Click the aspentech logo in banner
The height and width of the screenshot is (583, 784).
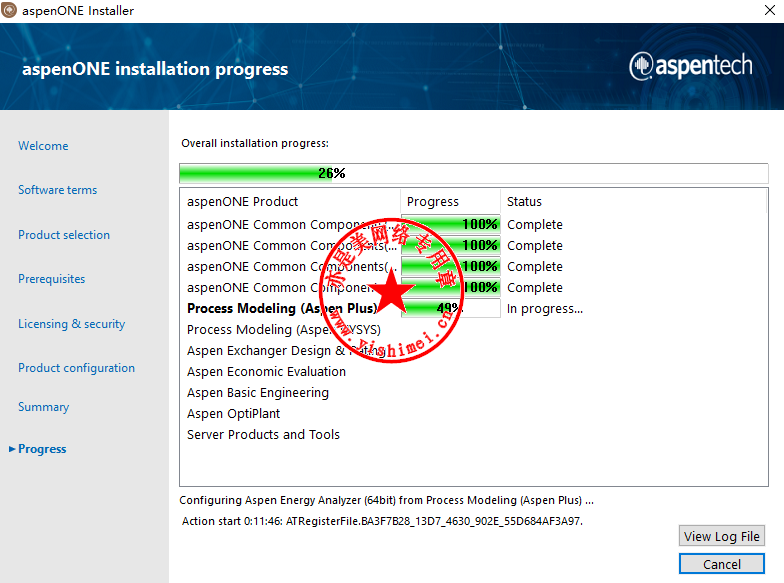[x=690, y=66]
